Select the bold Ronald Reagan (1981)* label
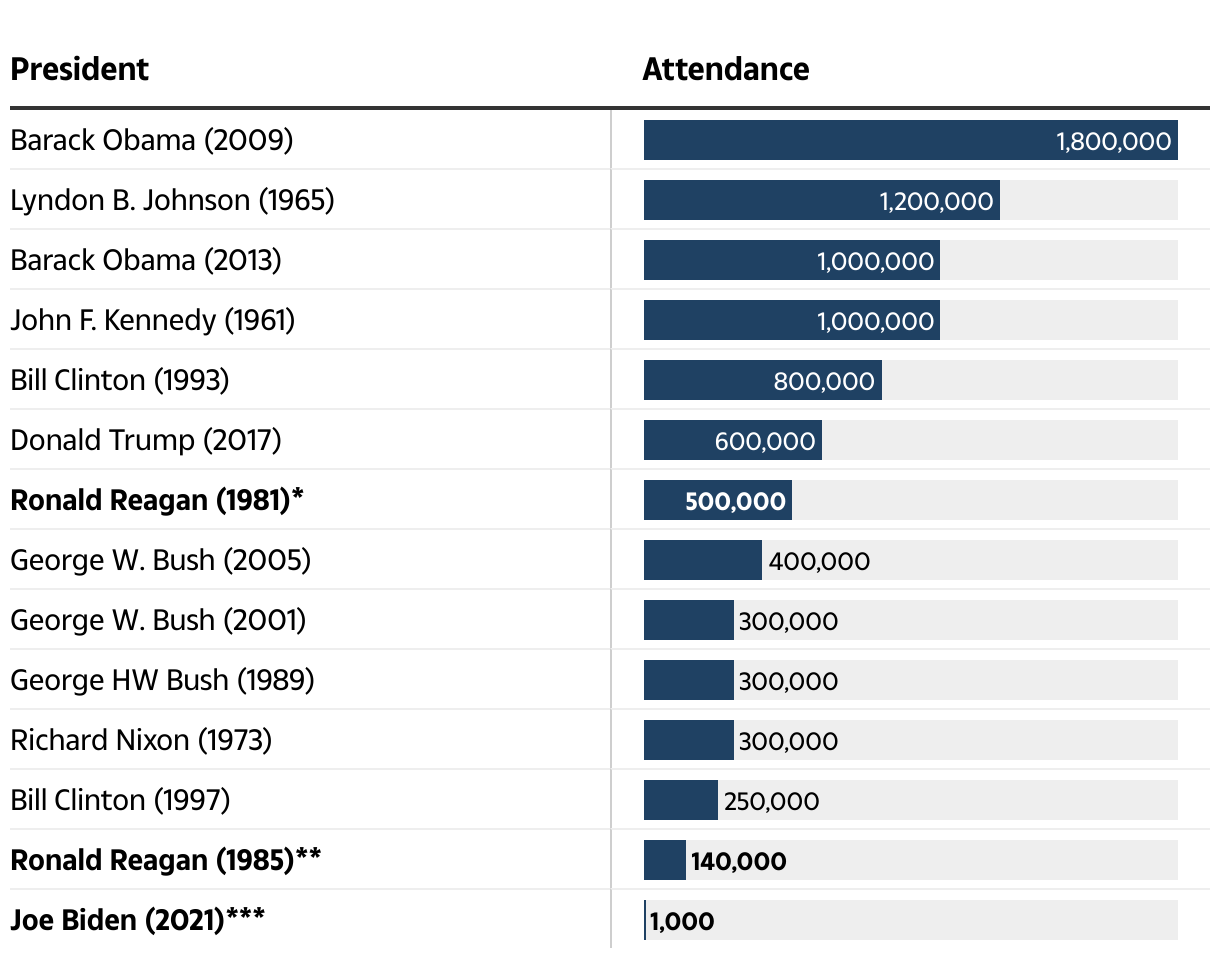This screenshot has height=958, width=1220. click(157, 500)
